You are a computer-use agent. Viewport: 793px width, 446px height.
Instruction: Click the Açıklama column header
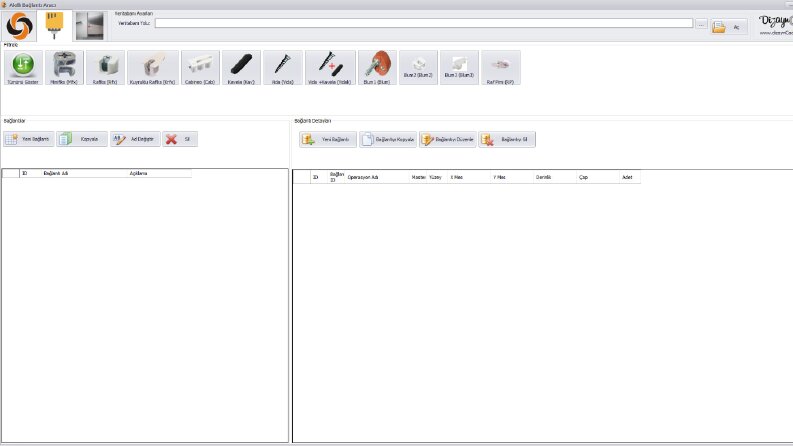pyautogui.click(x=159, y=173)
